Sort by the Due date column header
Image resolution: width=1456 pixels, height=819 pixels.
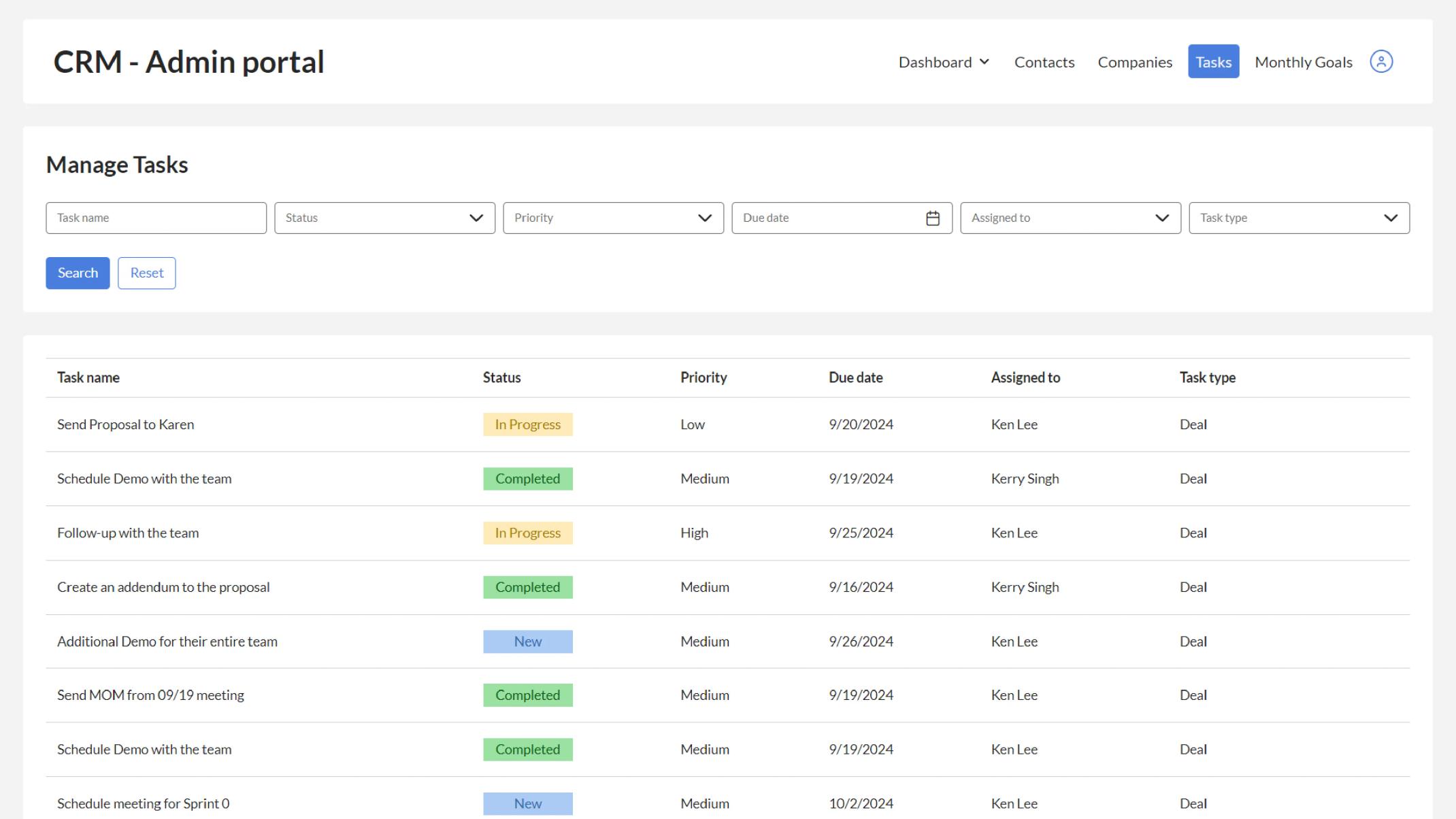pos(856,377)
